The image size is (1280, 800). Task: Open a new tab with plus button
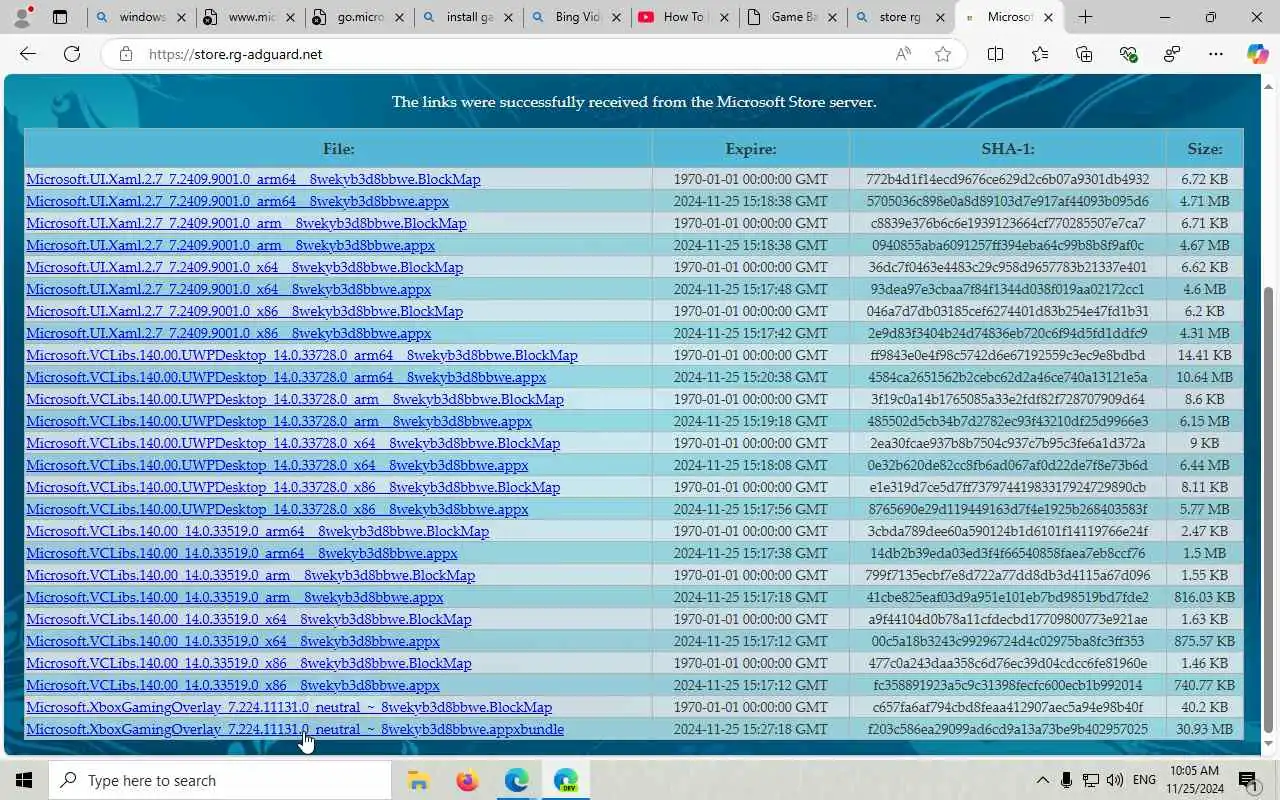tap(1085, 17)
